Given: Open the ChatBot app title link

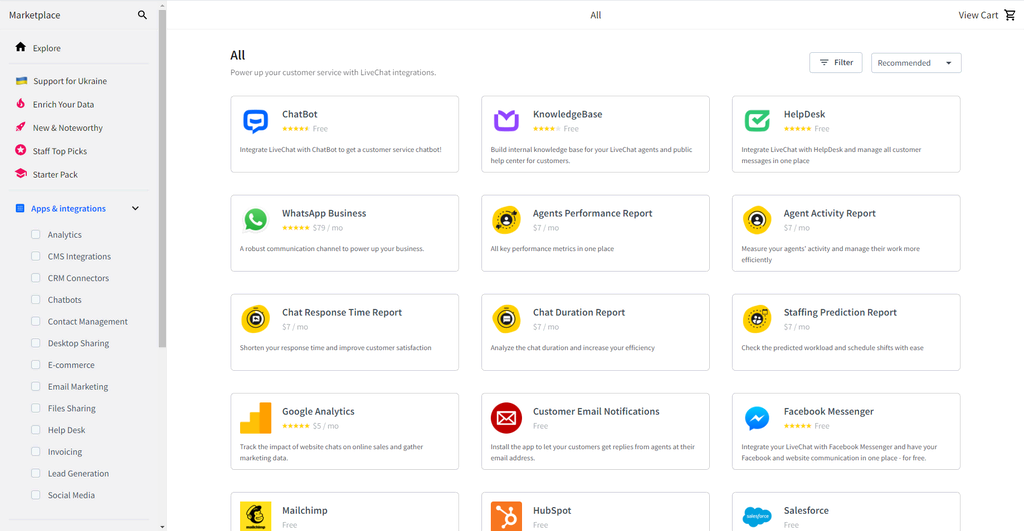Looking at the screenshot, I should click(x=300, y=114).
